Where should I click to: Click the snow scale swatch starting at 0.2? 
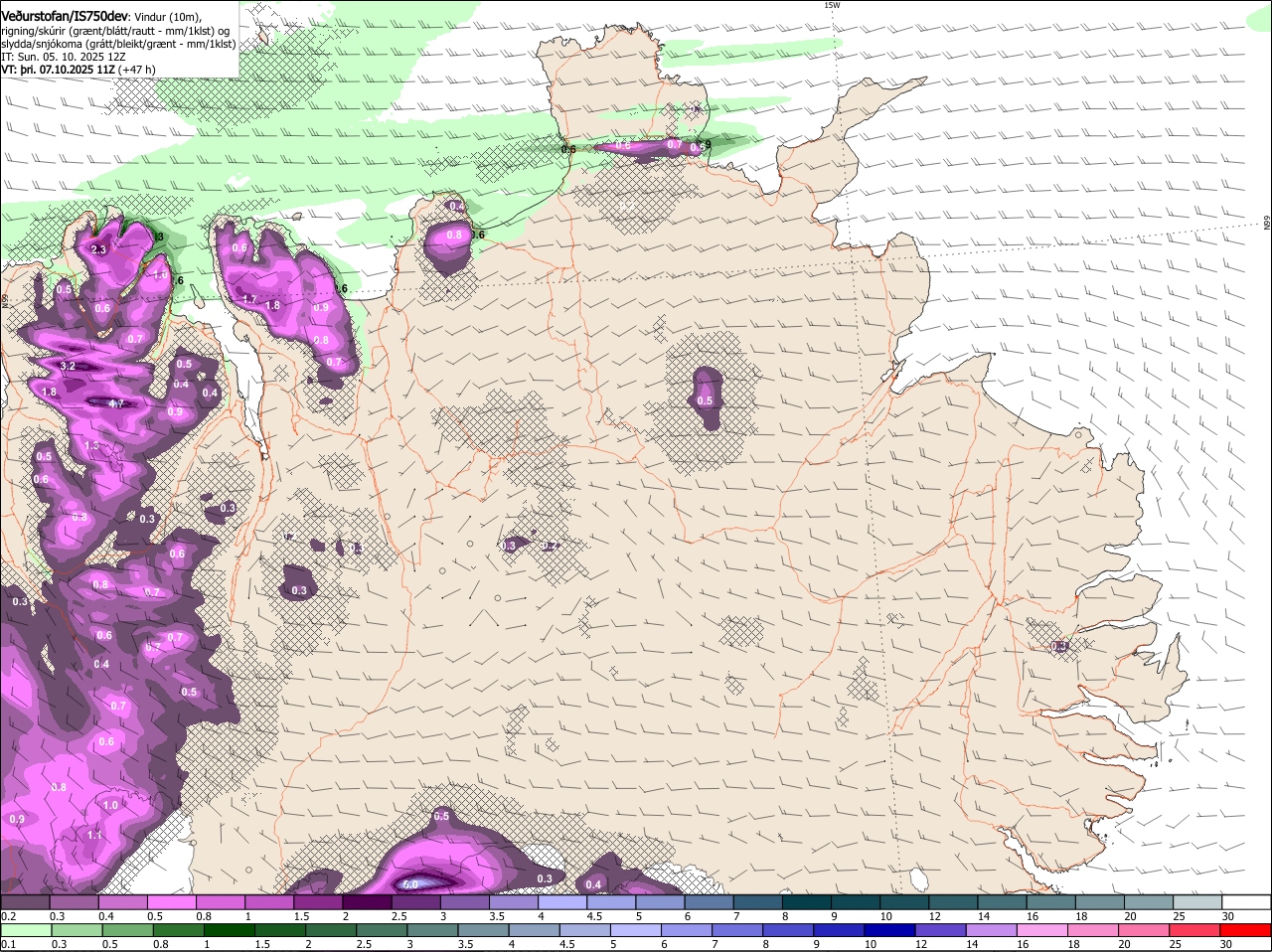click(25, 901)
